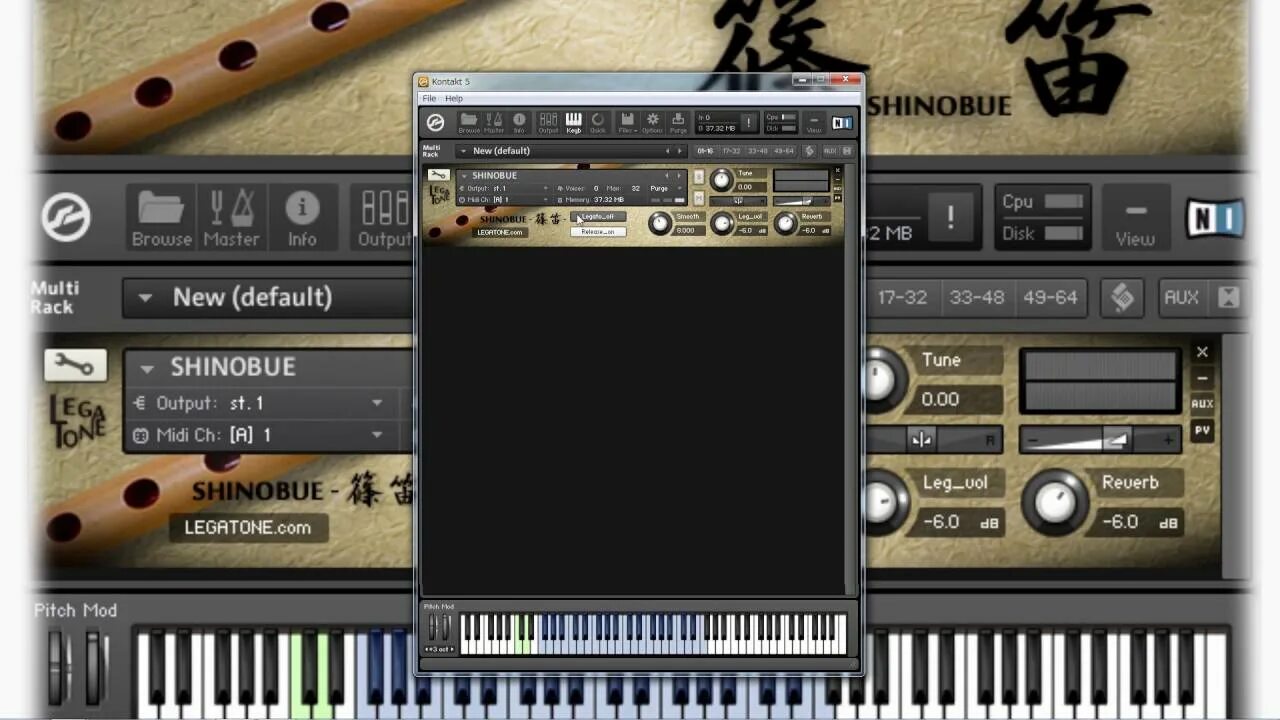Click the Smooth value field 0.000
The height and width of the screenshot is (720, 1280).
(688, 231)
